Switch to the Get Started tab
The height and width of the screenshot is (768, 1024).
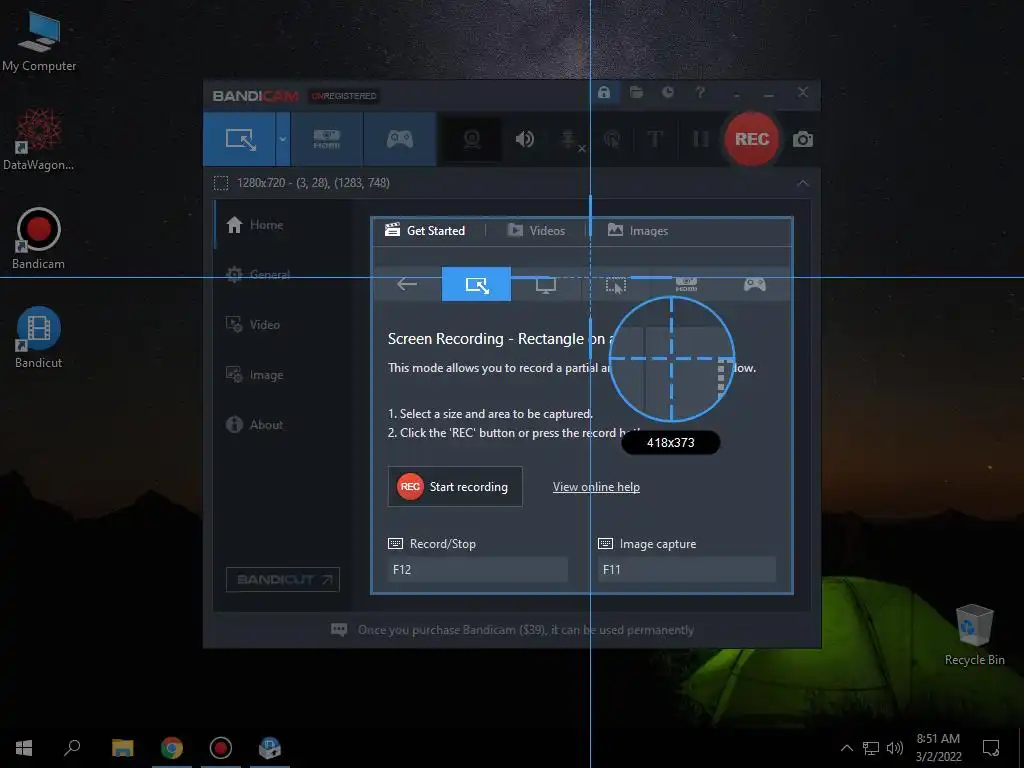(x=425, y=231)
